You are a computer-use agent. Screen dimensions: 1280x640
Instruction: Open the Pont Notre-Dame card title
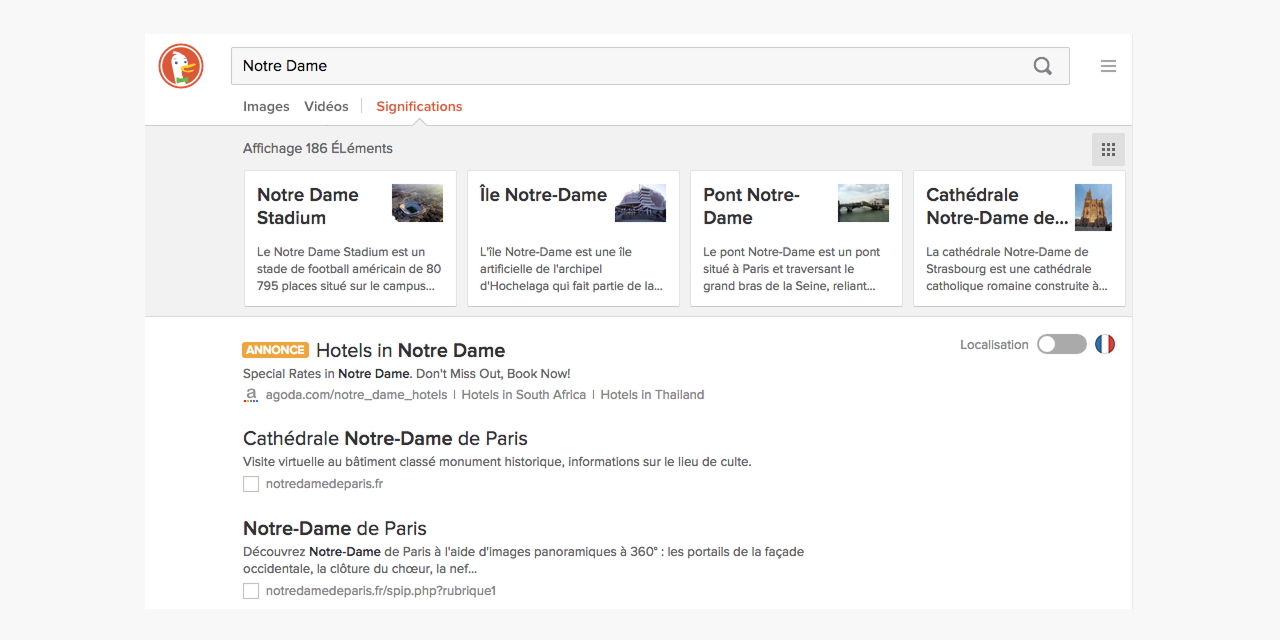click(x=751, y=206)
